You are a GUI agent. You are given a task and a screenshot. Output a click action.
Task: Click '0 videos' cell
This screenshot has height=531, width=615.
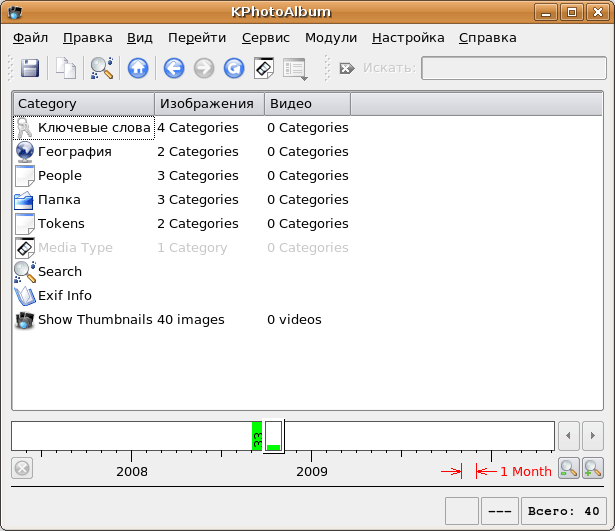coord(294,320)
